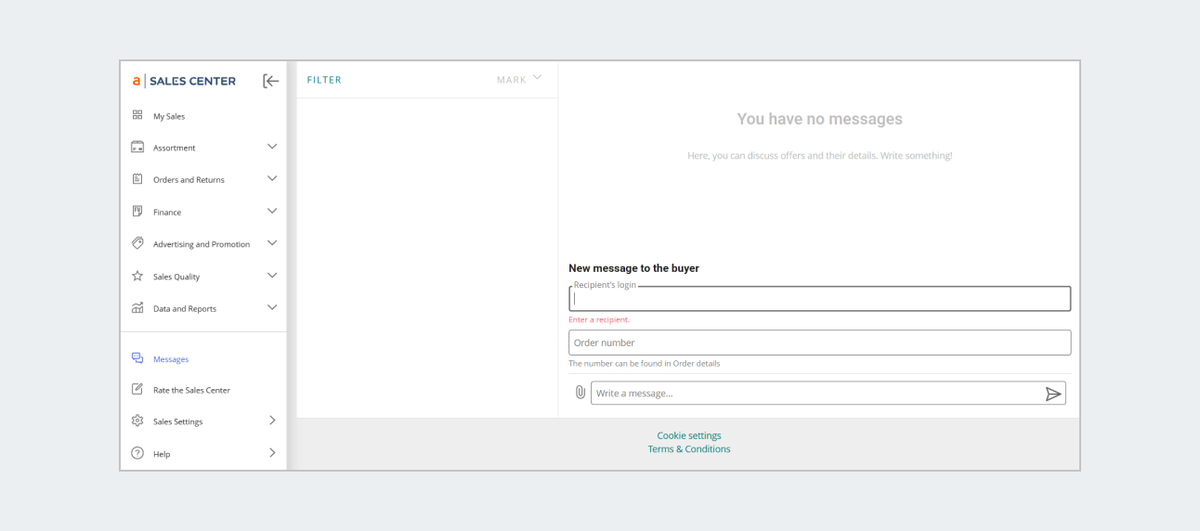Click the 'New message to the buyer' heading
The width and height of the screenshot is (1200, 531).
coord(634,268)
